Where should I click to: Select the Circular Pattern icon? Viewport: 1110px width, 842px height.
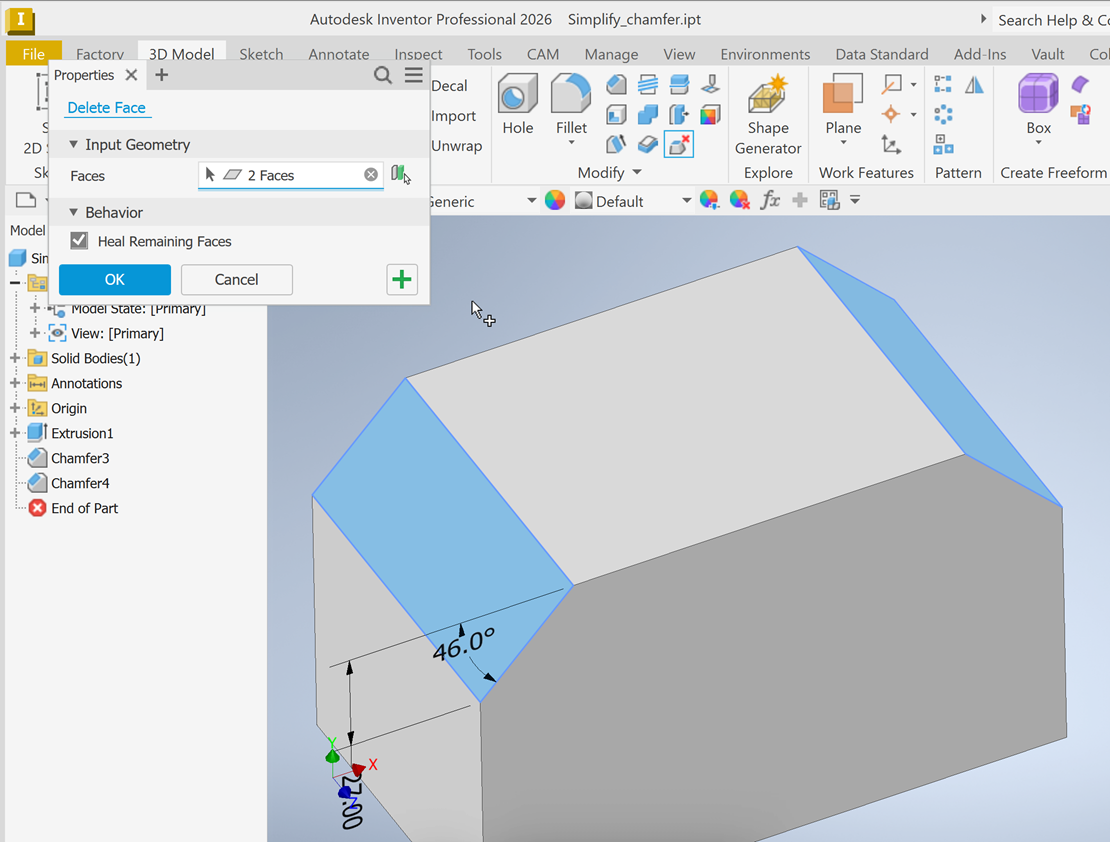(943, 114)
